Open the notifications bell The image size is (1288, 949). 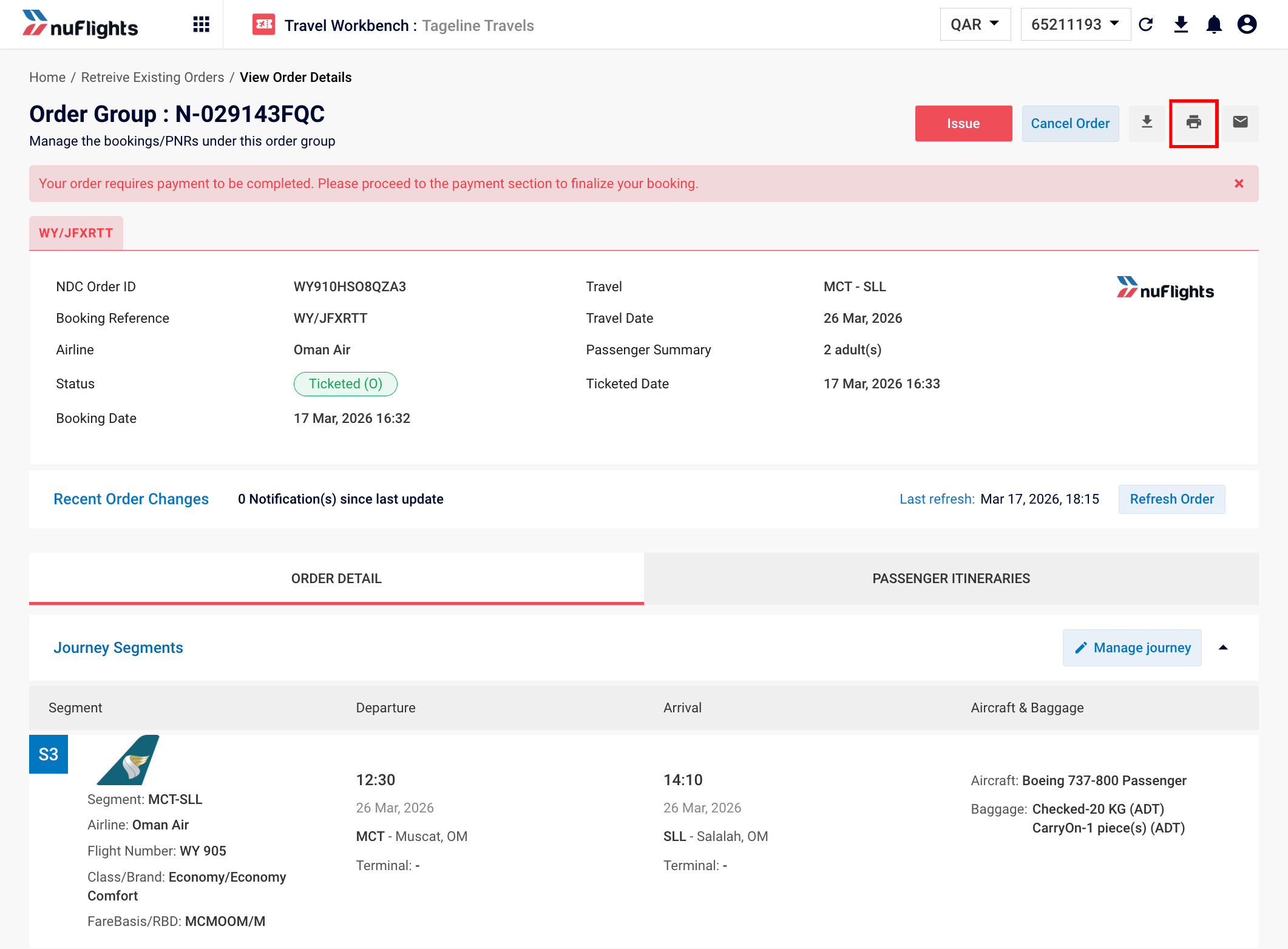pos(1214,24)
